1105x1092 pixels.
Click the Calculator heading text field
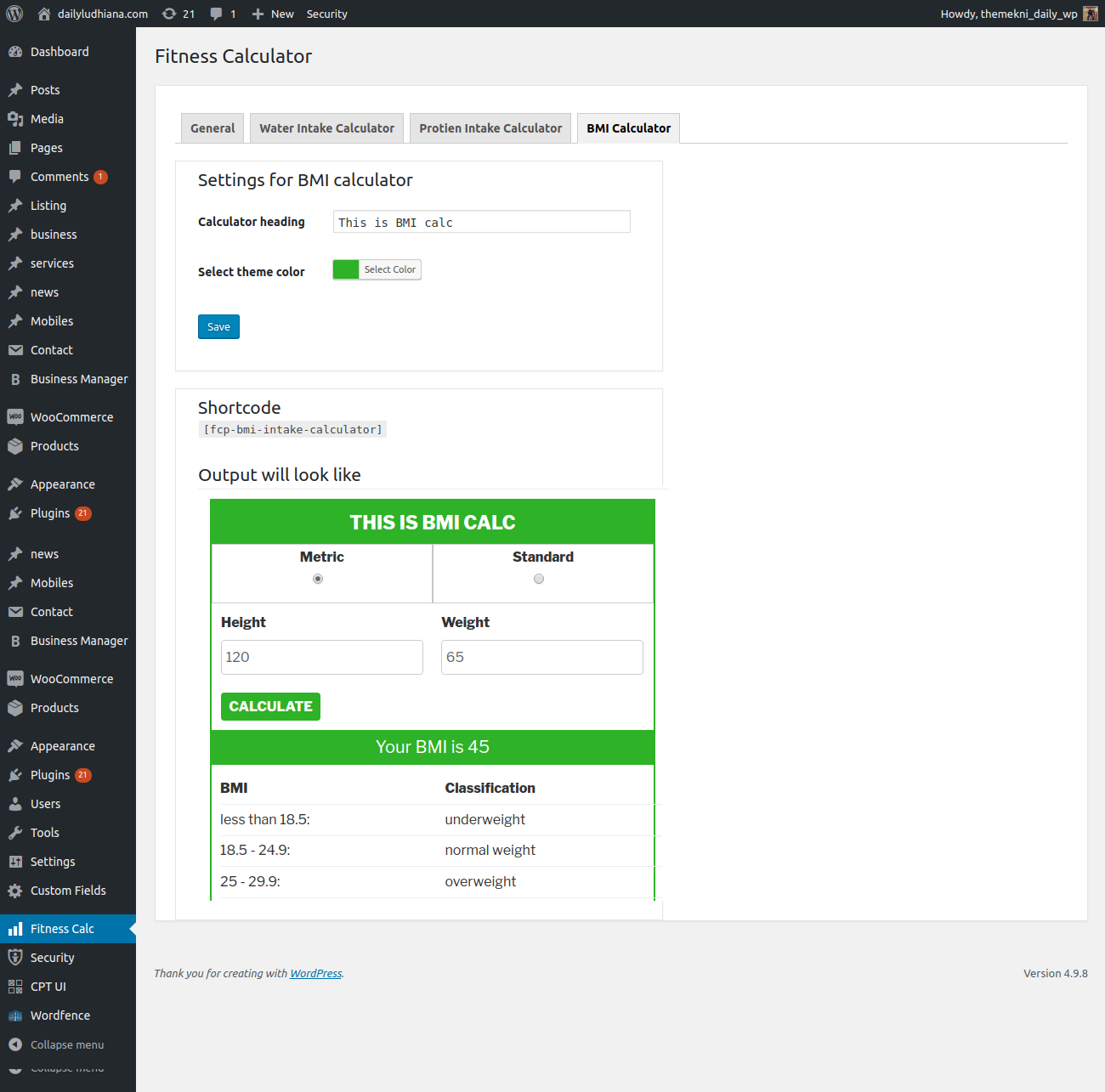point(482,222)
